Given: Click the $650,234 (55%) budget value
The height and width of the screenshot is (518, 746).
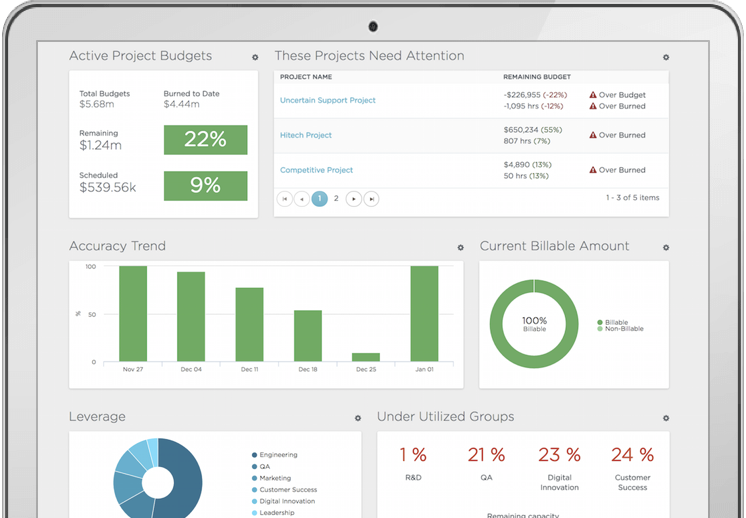Looking at the screenshot, I should [x=533, y=130].
